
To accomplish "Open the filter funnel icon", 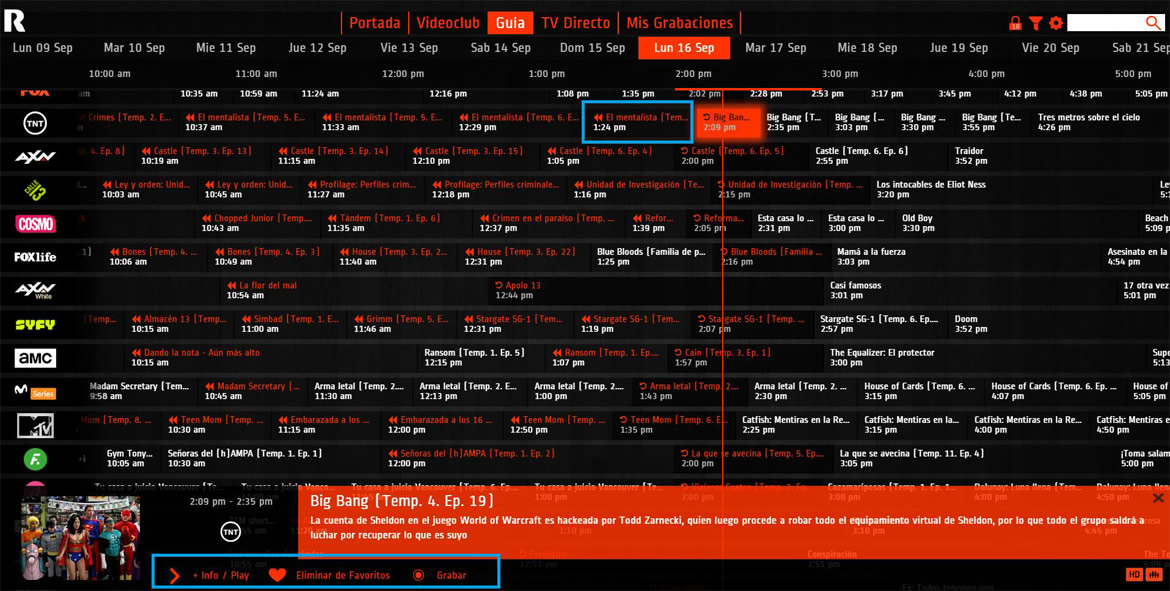I will [1035, 23].
